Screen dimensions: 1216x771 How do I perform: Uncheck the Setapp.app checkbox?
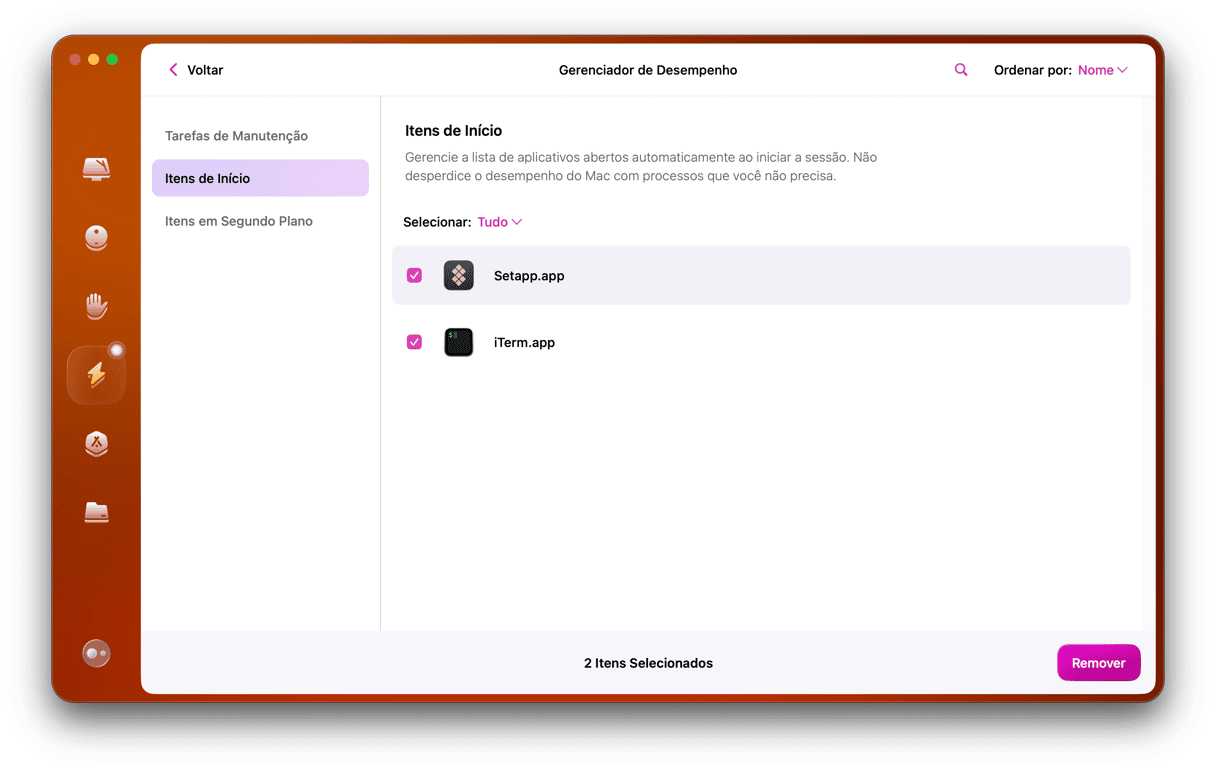[414, 275]
